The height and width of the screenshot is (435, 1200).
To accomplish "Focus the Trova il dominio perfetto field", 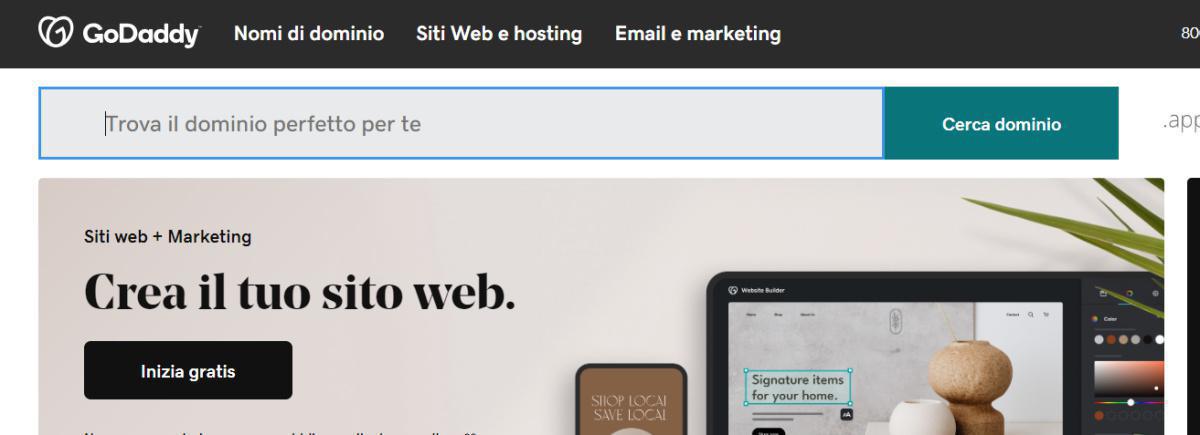I will click(x=461, y=124).
